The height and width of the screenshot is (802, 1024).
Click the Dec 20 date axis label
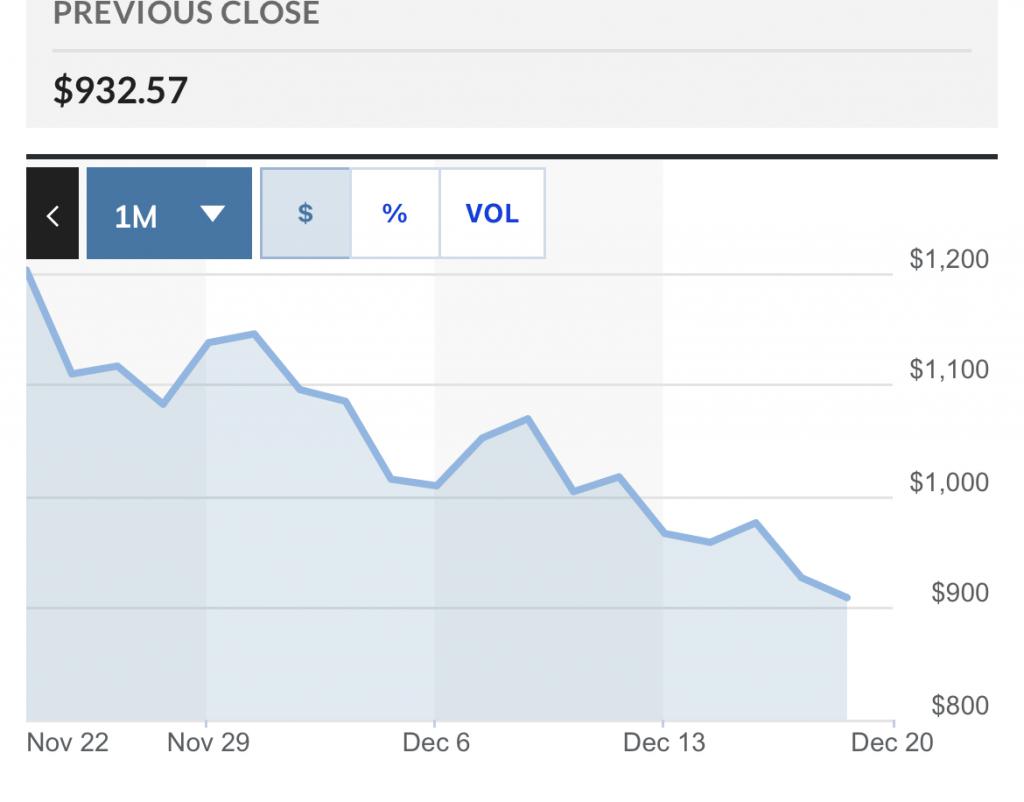tap(892, 743)
